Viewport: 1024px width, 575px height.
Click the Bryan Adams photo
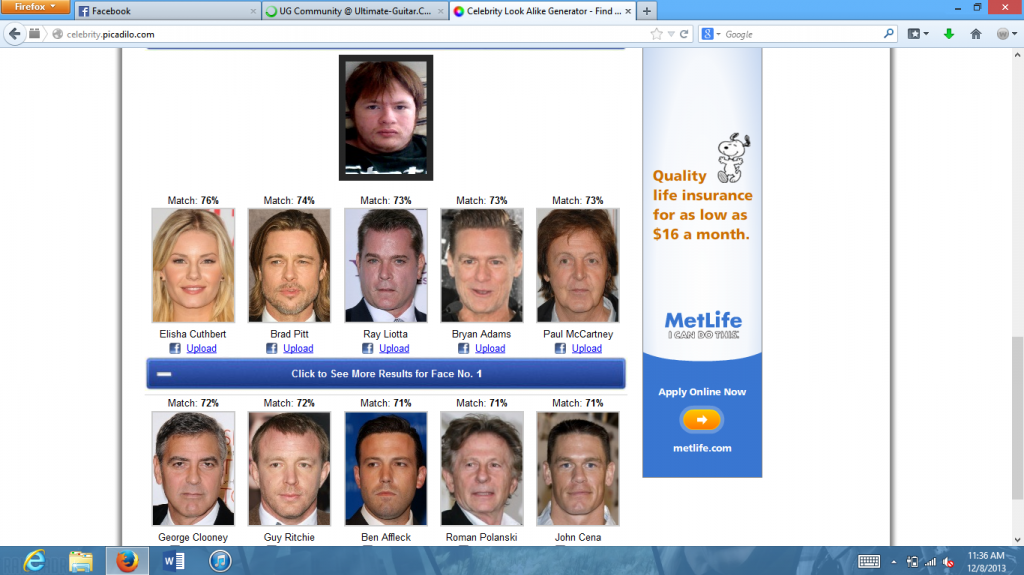(x=482, y=265)
